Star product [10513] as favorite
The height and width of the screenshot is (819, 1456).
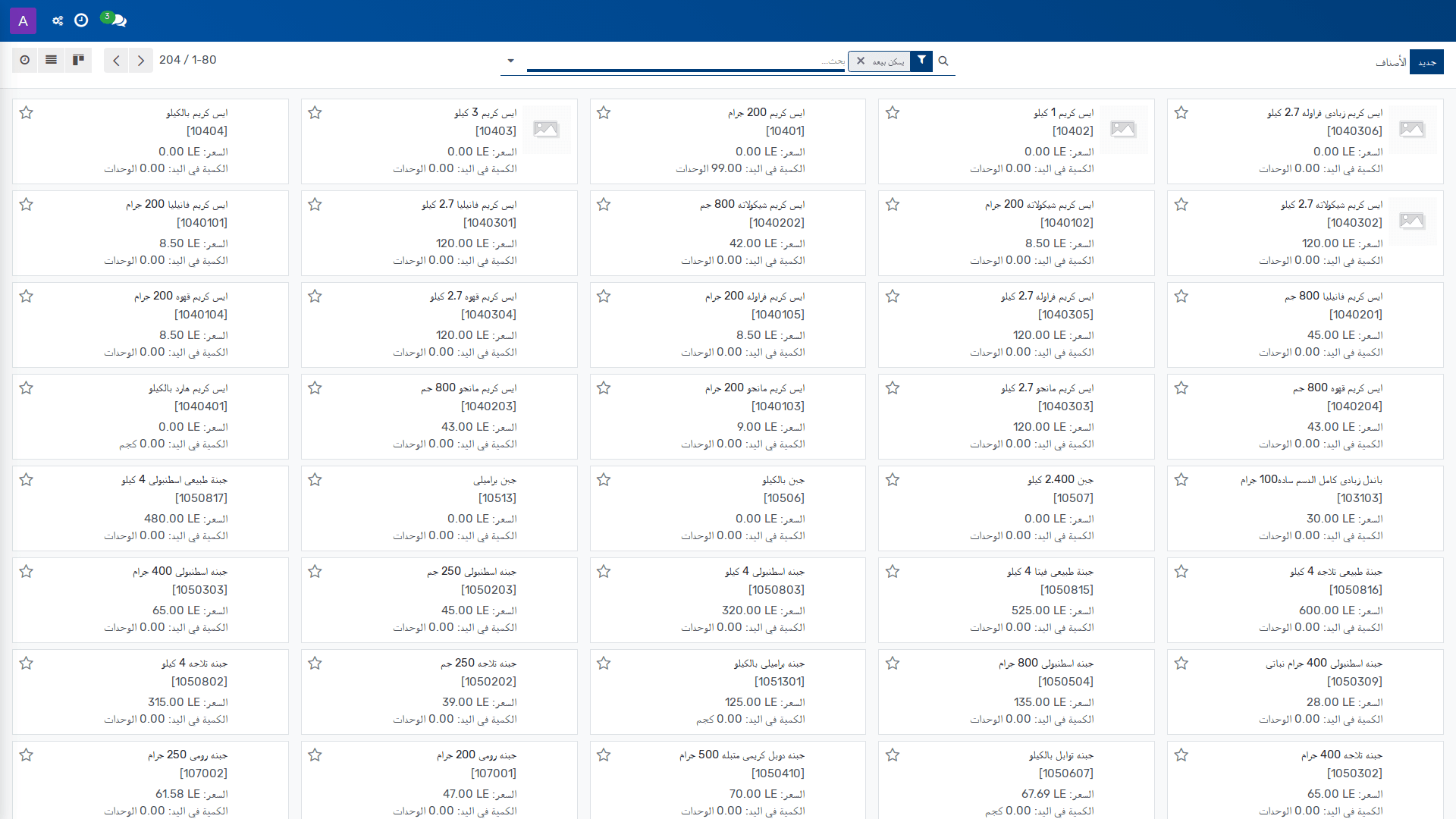pos(315,480)
